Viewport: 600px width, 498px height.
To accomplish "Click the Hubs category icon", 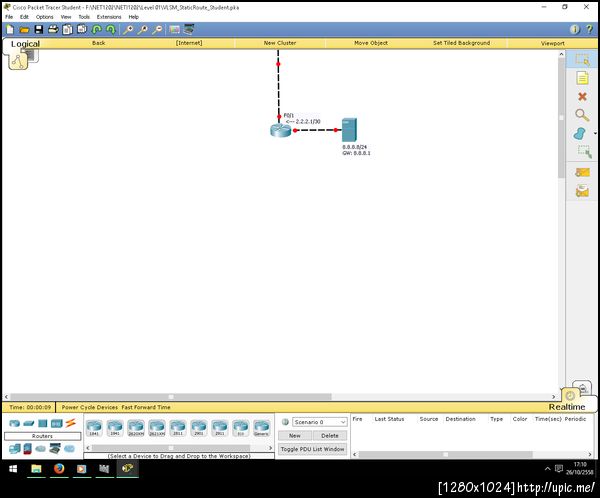I will pyautogui.click(x=42, y=423).
